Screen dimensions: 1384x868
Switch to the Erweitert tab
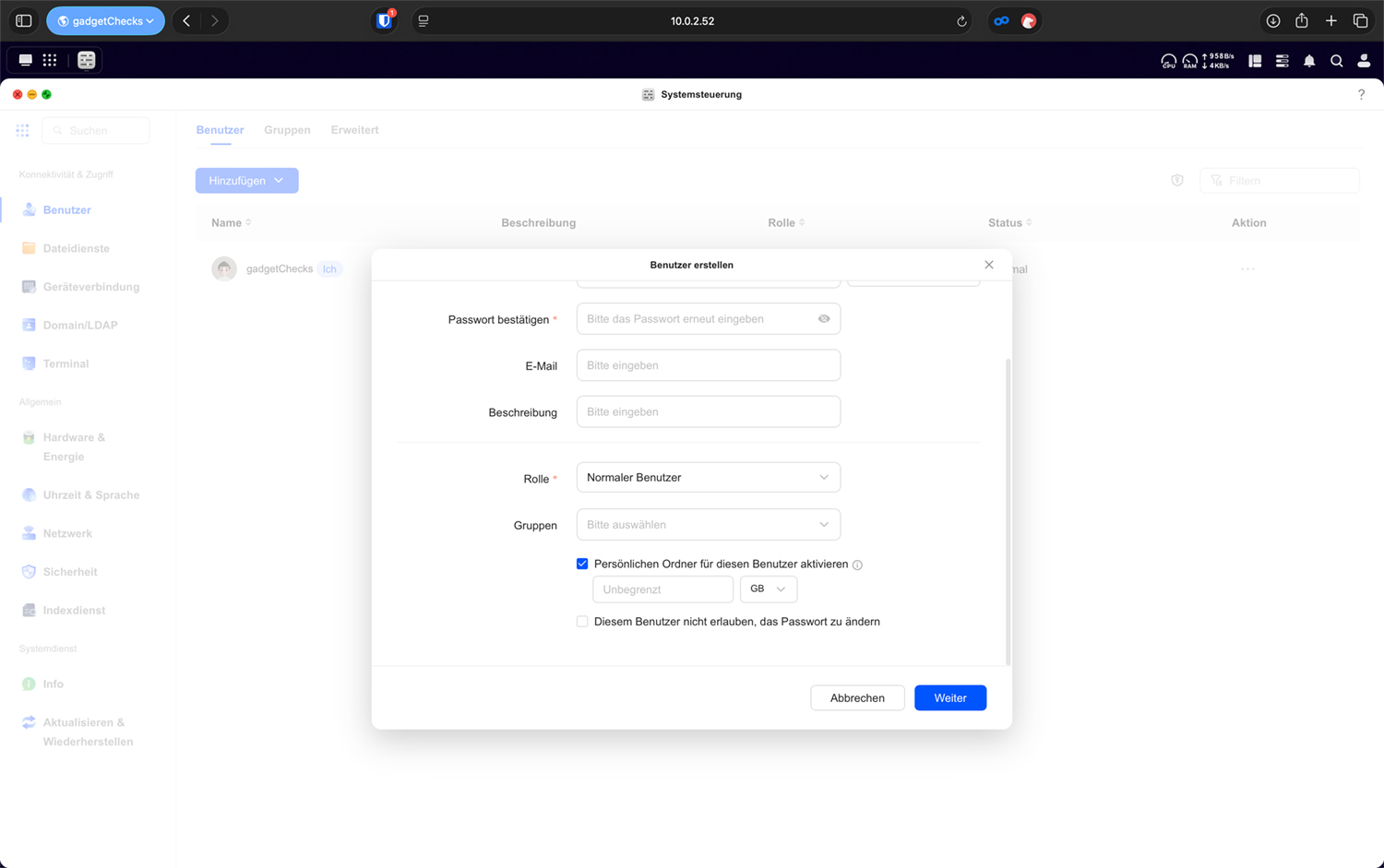pyautogui.click(x=354, y=130)
